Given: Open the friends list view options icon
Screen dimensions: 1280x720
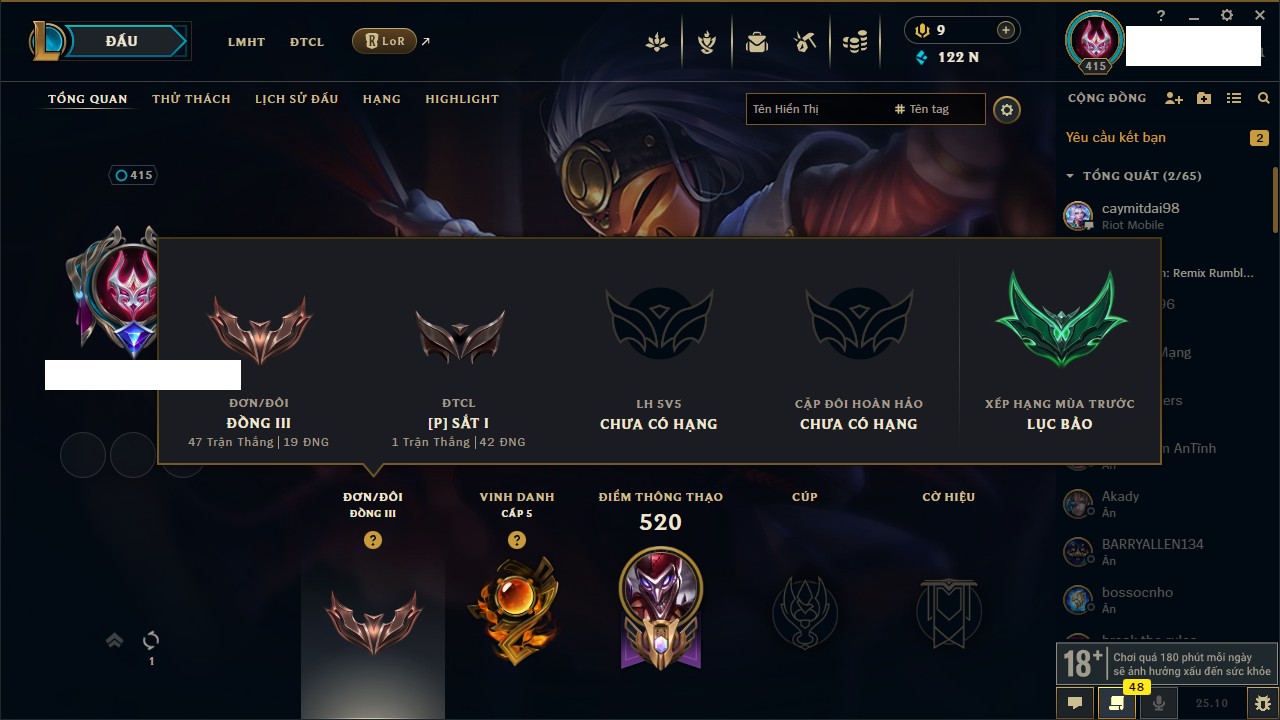Looking at the screenshot, I should tap(1234, 98).
